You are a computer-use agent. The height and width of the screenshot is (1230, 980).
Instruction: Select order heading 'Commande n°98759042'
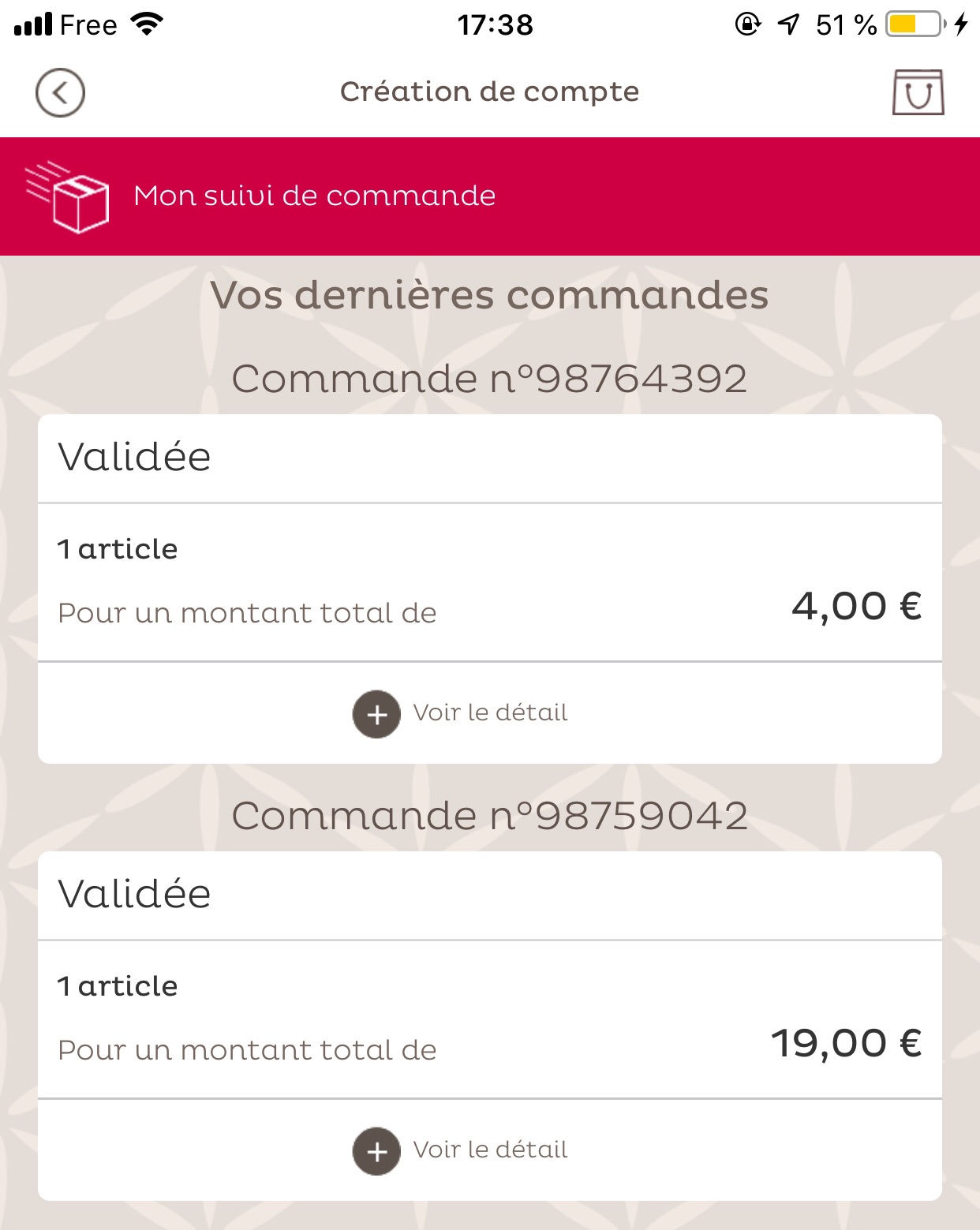489,816
